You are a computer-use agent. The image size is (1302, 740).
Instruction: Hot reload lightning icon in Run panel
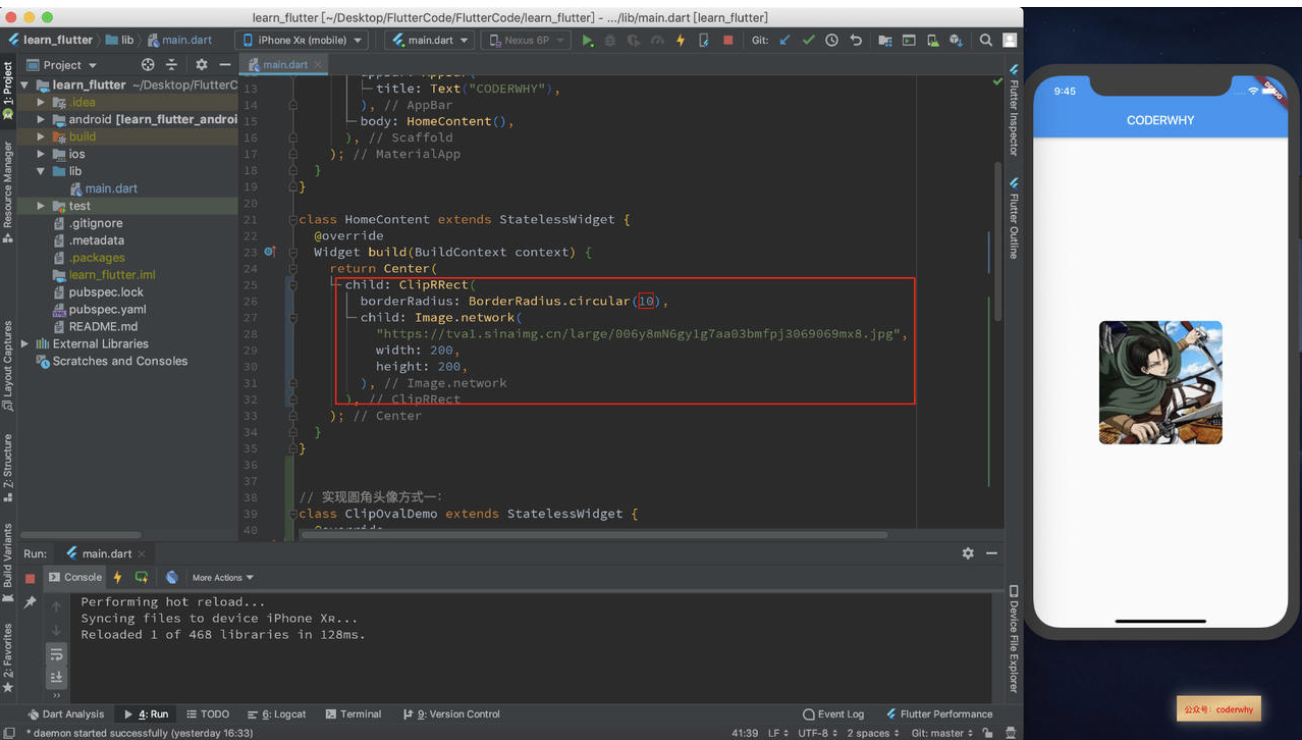[117, 577]
